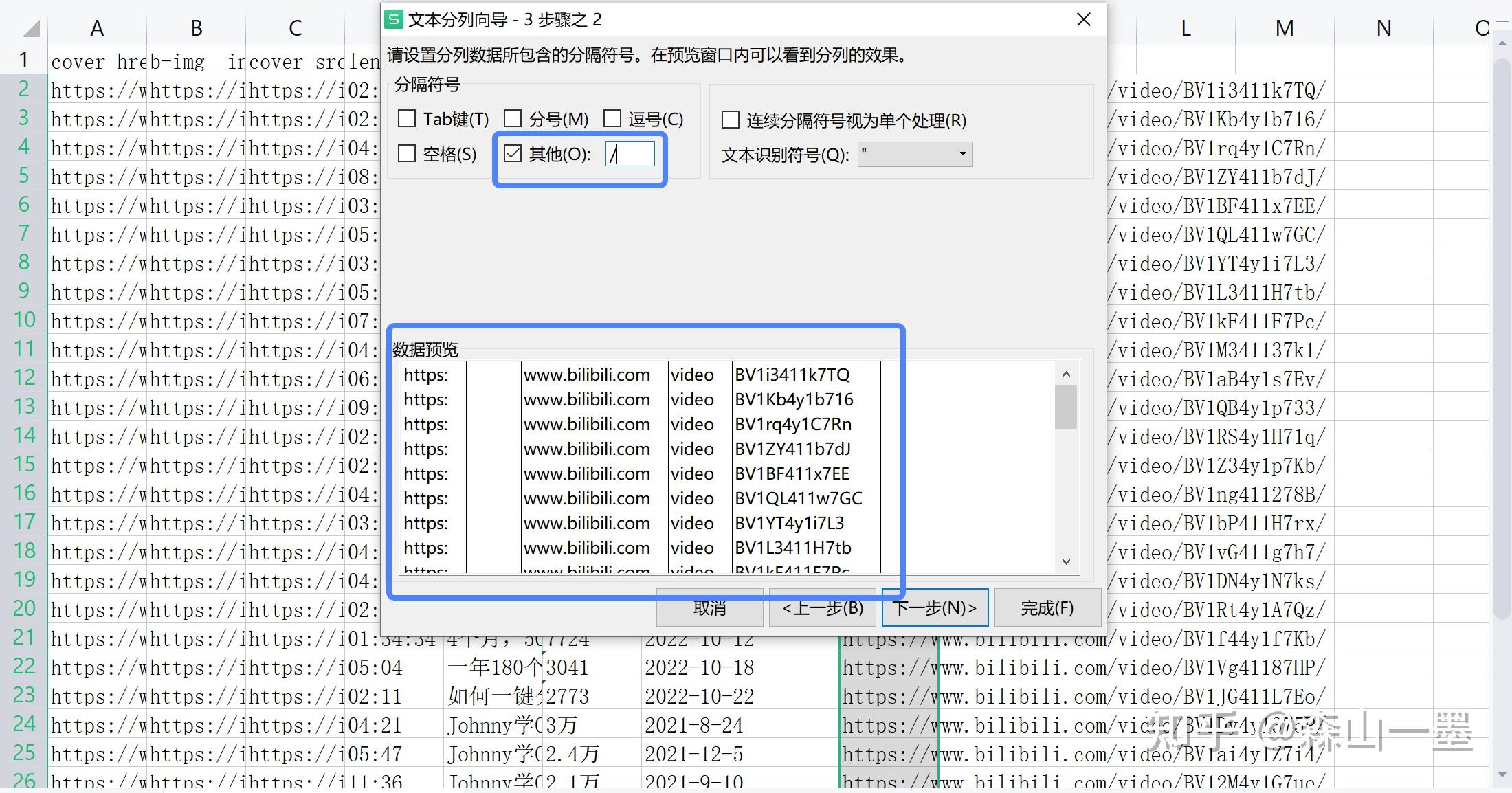The width and height of the screenshot is (1512, 793).
Task: Go back with <上一步(B) button
Action: tap(822, 607)
